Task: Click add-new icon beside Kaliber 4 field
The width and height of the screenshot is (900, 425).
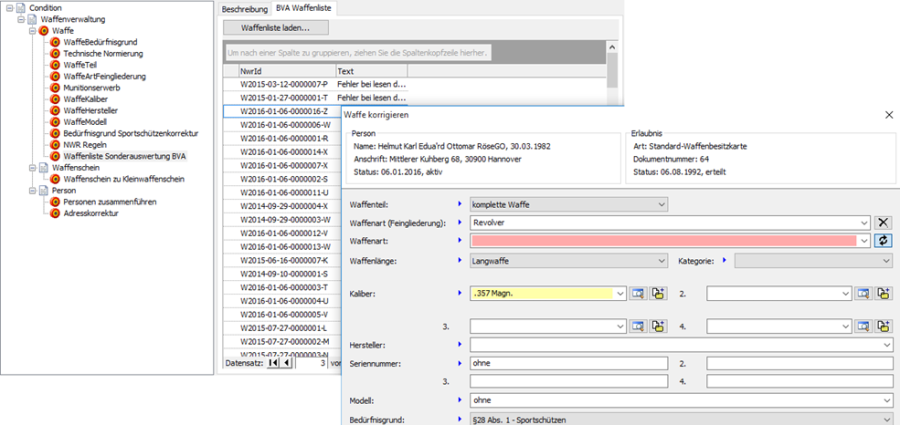Action: click(x=884, y=326)
